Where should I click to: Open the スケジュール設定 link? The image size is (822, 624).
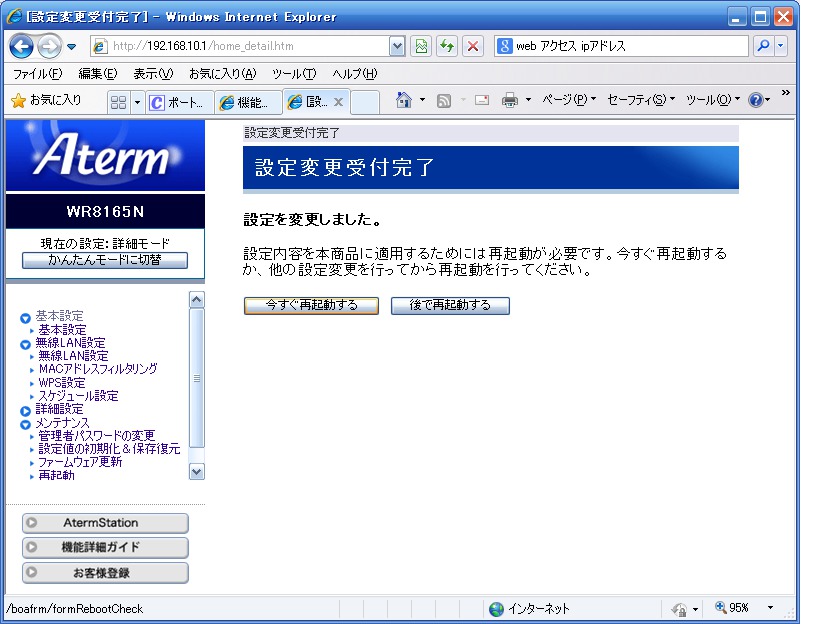pyautogui.click(x=79, y=396)
